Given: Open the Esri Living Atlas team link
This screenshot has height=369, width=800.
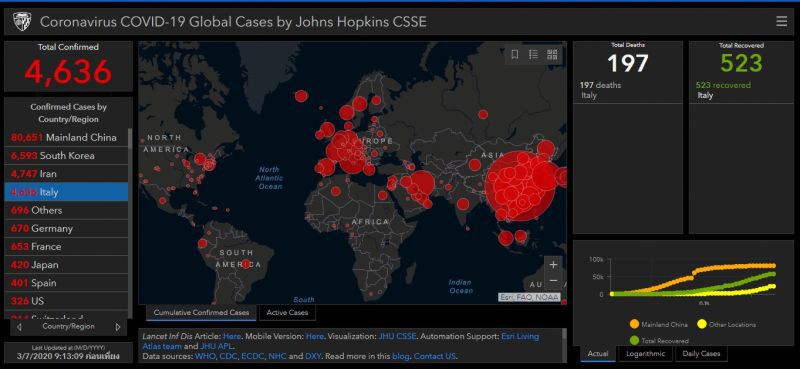Looking at the screenshot, I should pyautogui.click(x=519, y=336).
